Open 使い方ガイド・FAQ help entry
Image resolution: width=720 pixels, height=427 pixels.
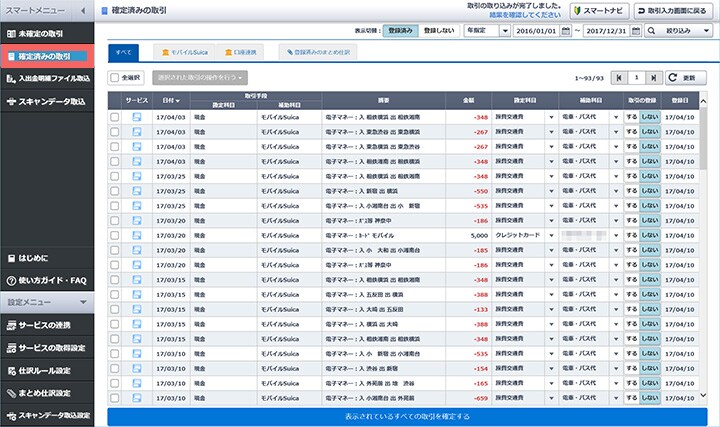[47, 280]
